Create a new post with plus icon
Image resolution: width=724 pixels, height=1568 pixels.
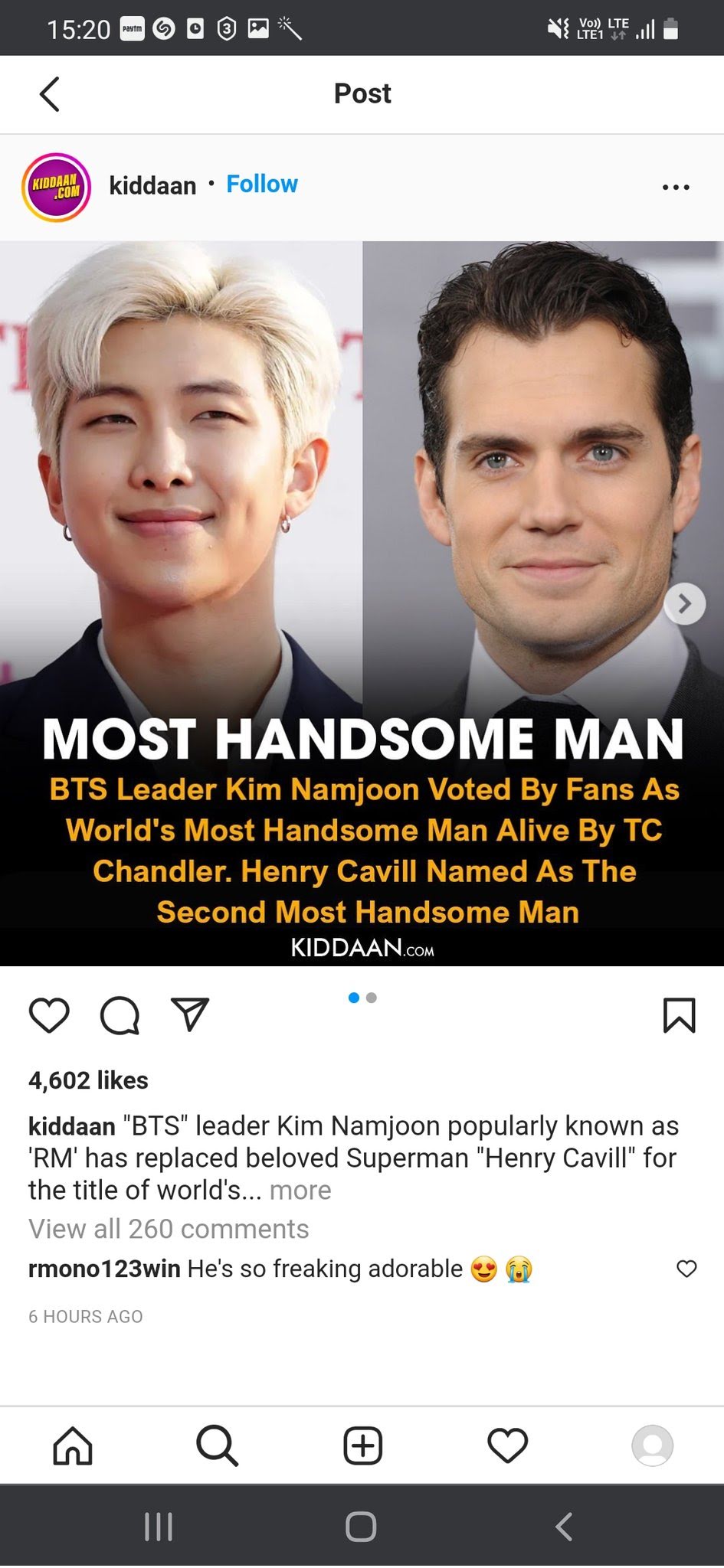click(362, 1446)
